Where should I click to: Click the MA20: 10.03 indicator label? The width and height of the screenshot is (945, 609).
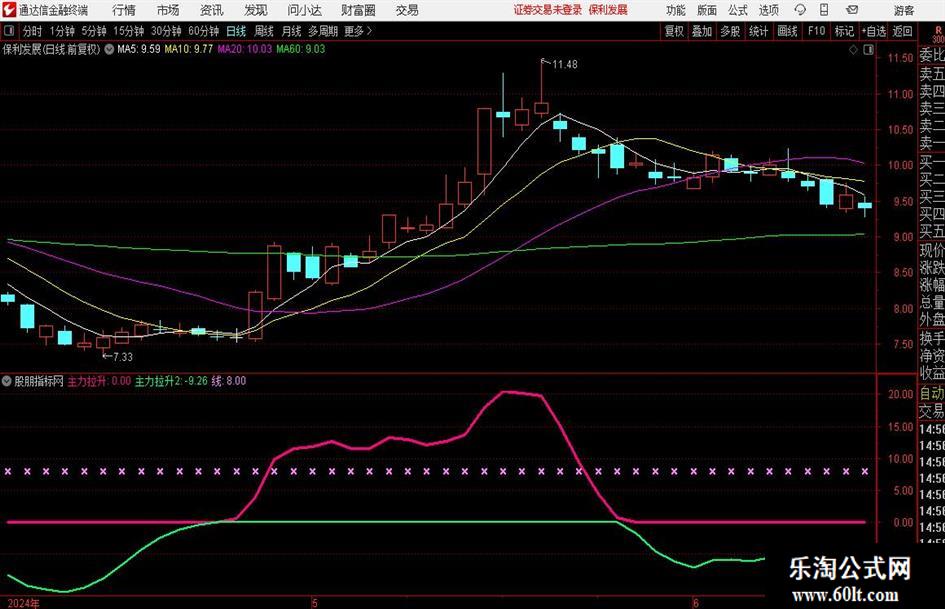pos(245,49)
